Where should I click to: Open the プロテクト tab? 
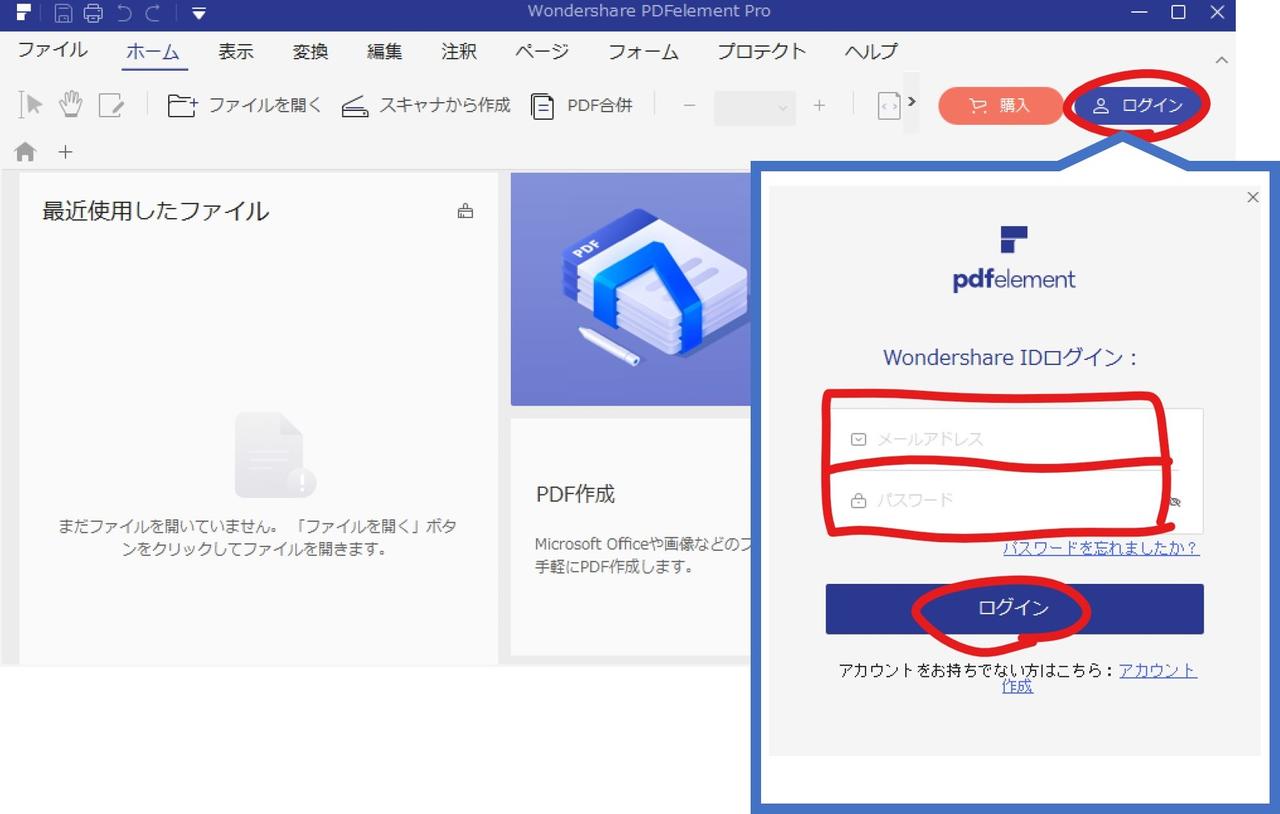(x=761, y=52)
